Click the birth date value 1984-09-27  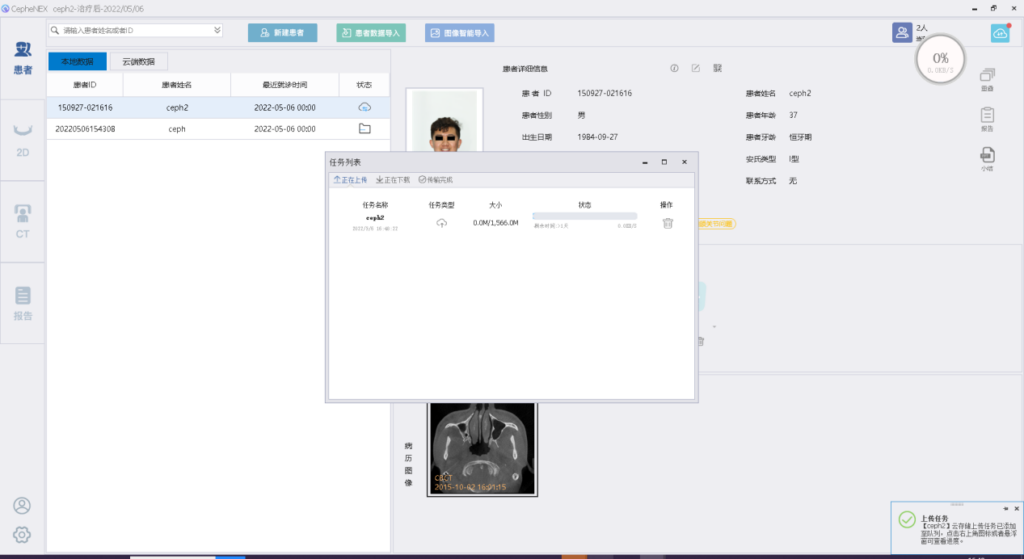tap(597, 137)
